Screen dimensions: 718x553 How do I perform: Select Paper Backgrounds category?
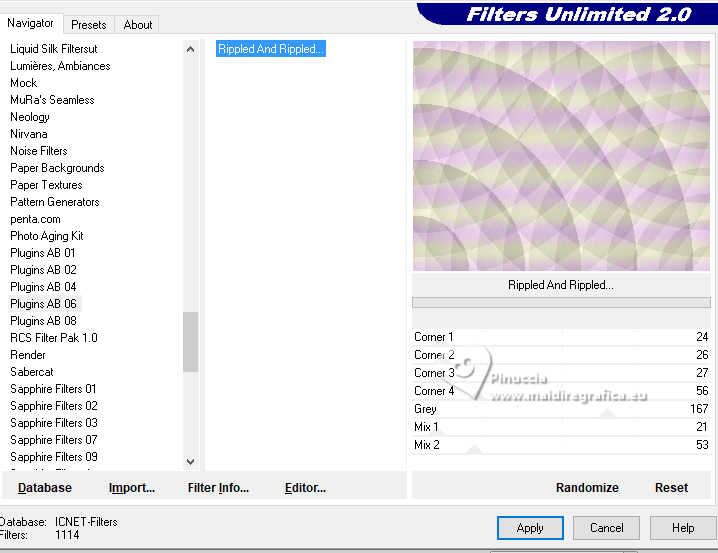57,168
